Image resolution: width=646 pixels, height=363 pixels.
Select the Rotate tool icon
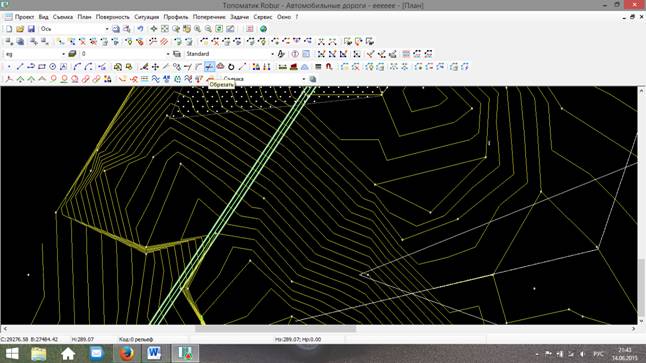[x=231, y=66]
